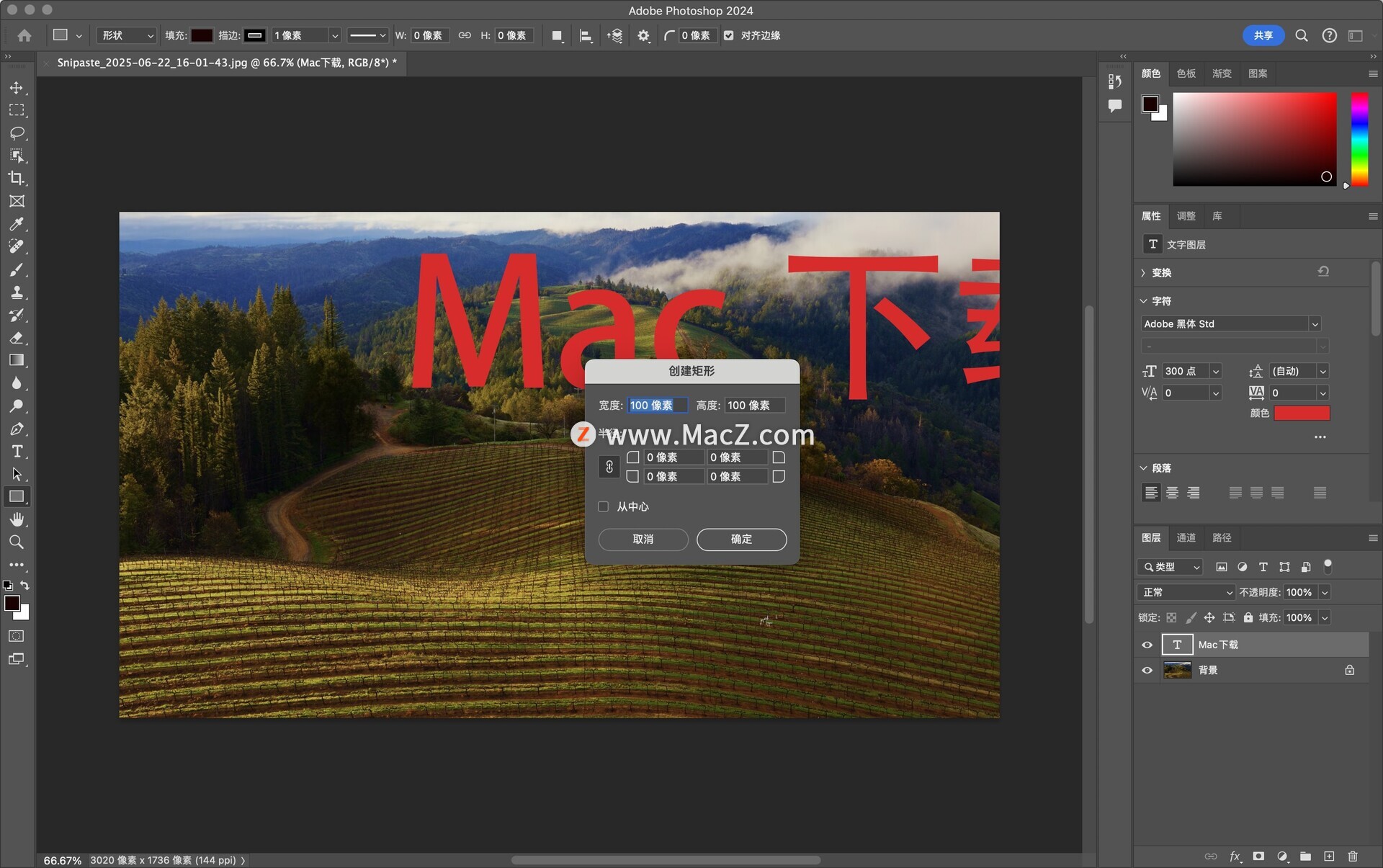Screen dimensions: 1383x868
Task: Toggle the 对齐边缘 checkbox
Action: pos(729,35)
